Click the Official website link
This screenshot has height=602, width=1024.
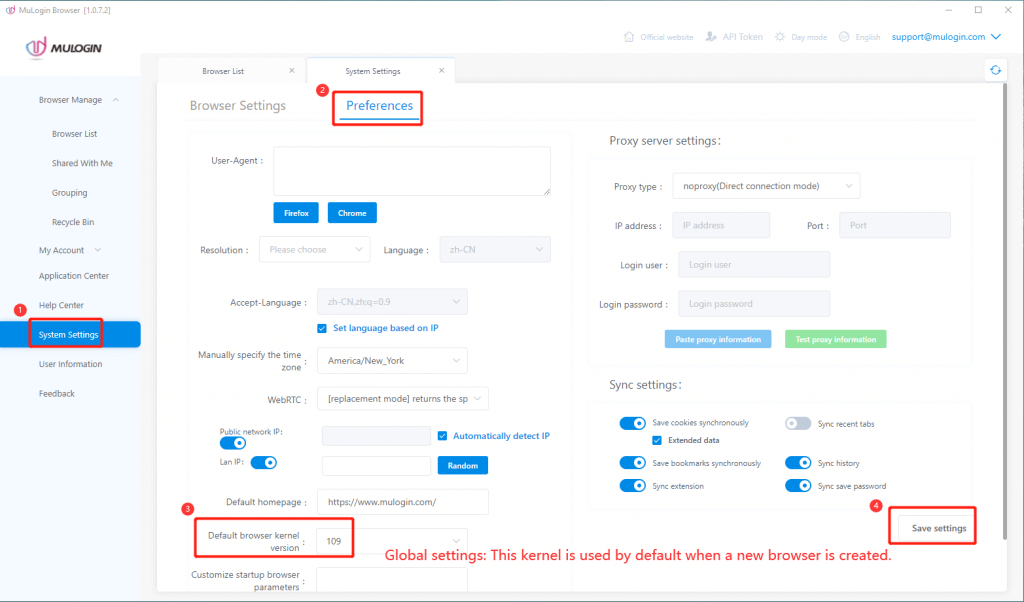[666, 37]
